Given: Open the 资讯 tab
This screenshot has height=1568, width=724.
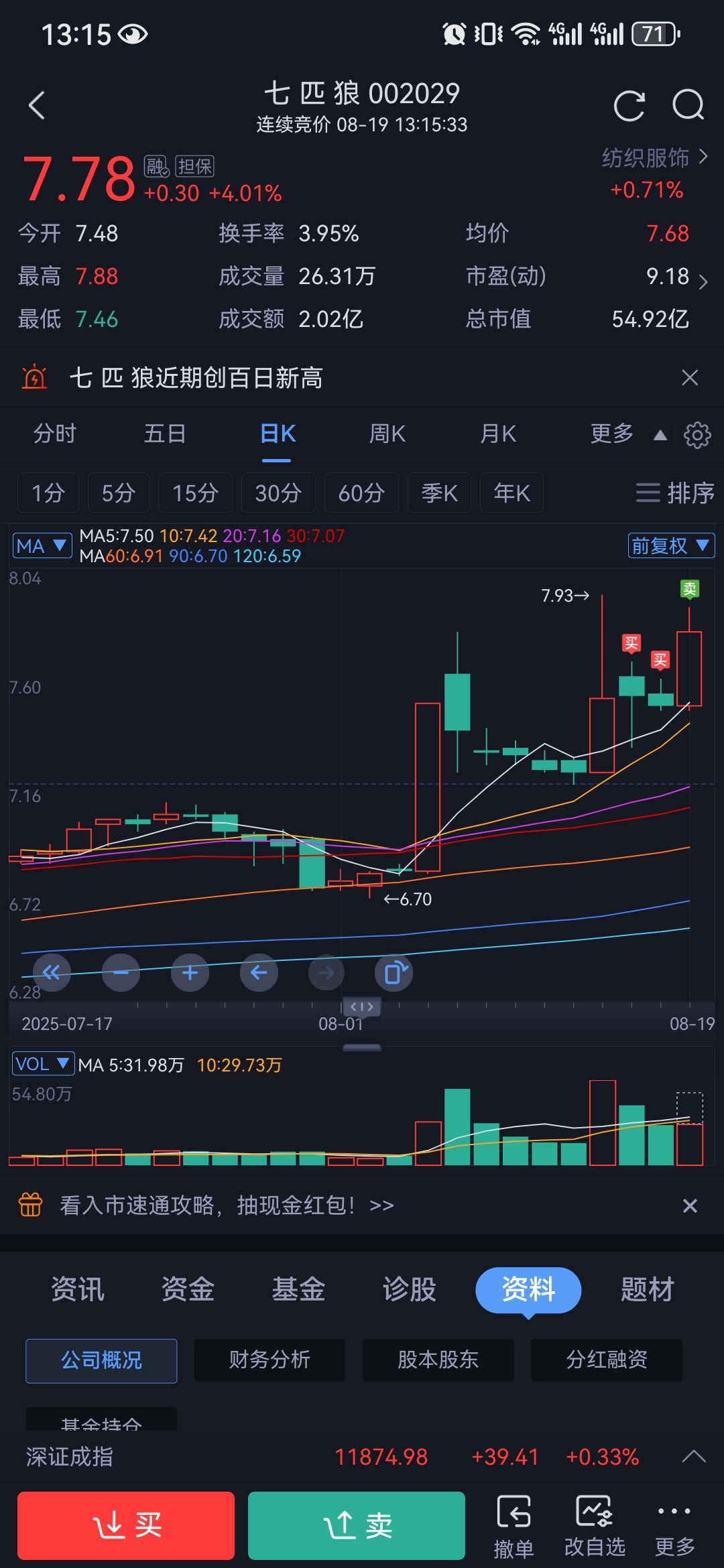Looking at the screenshot, I should 78,1289.
